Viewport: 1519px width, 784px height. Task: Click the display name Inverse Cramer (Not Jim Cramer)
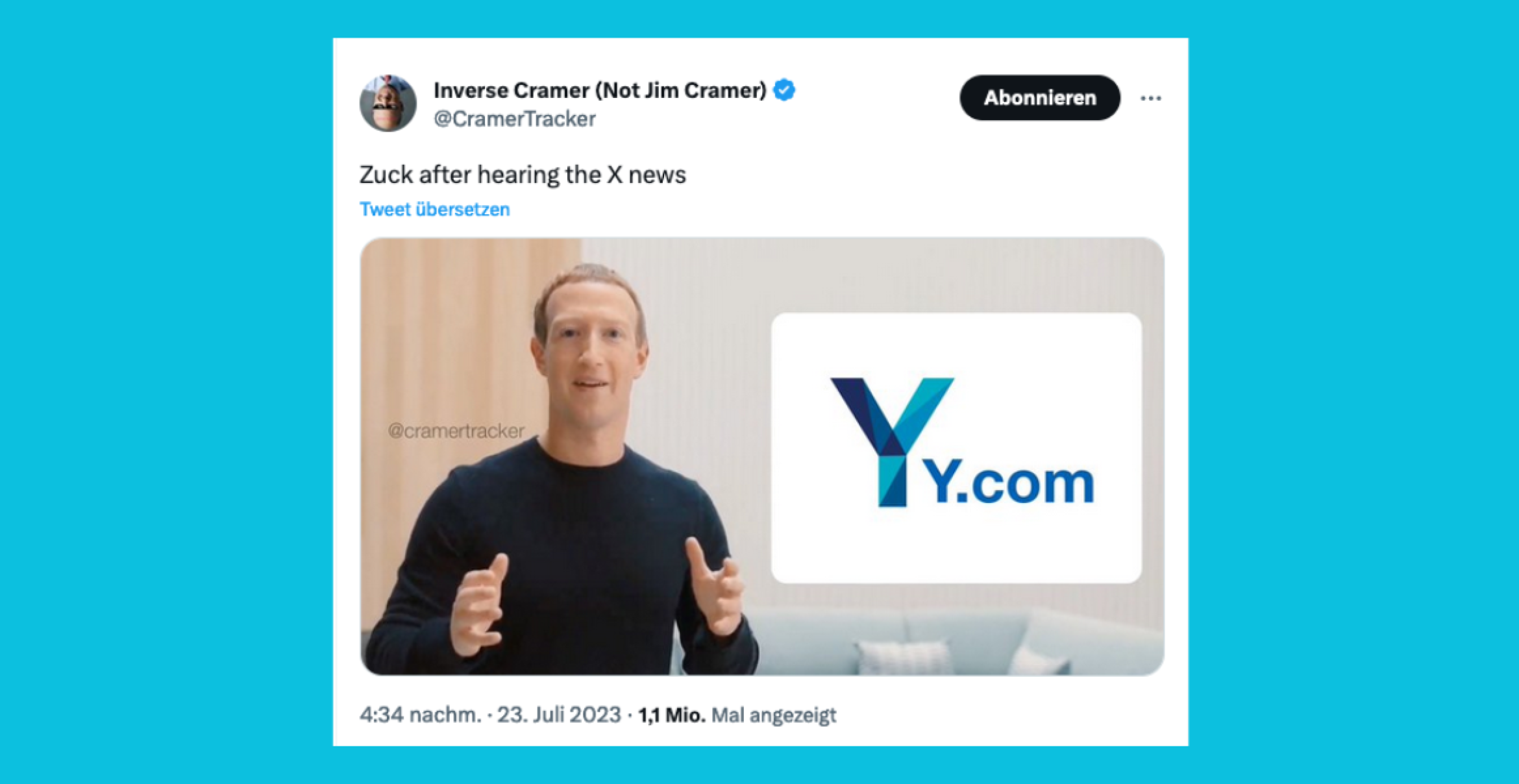click(x=600, y=90)
